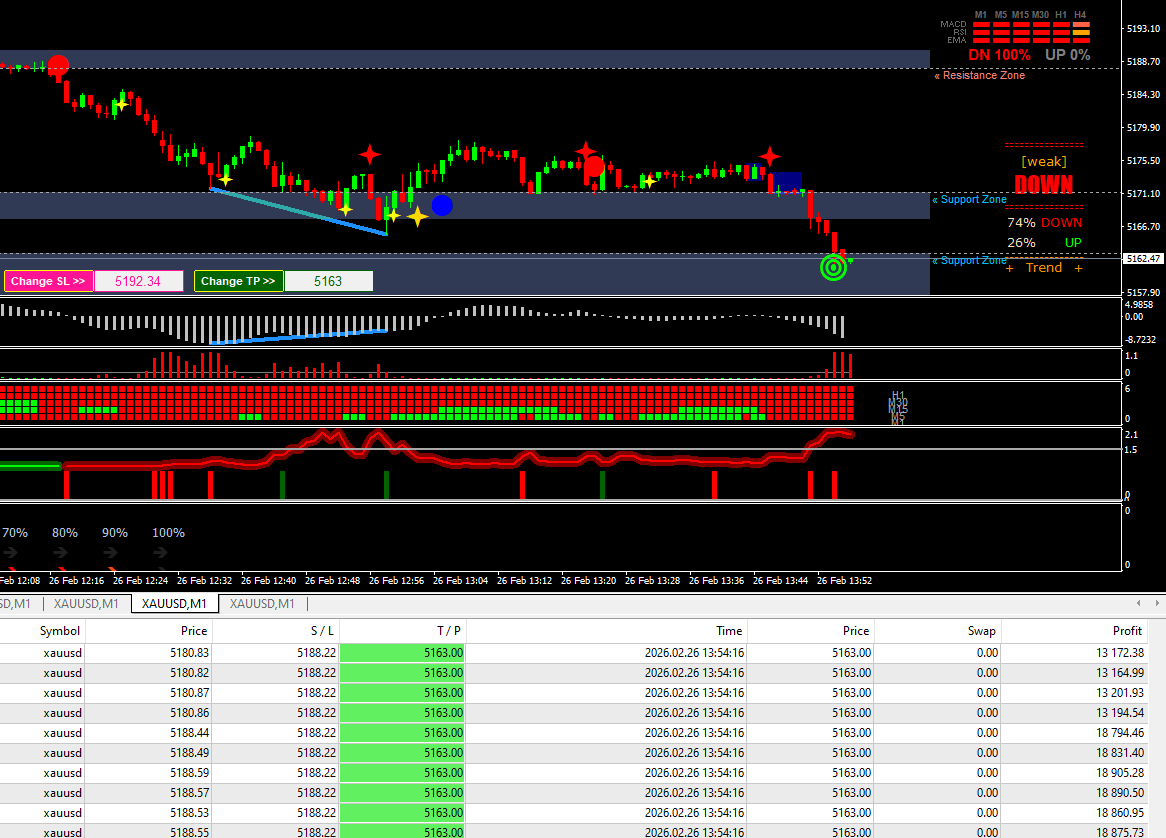Click the arrow below 70% label
The image size is (1166, 838).
coord(11,552)
